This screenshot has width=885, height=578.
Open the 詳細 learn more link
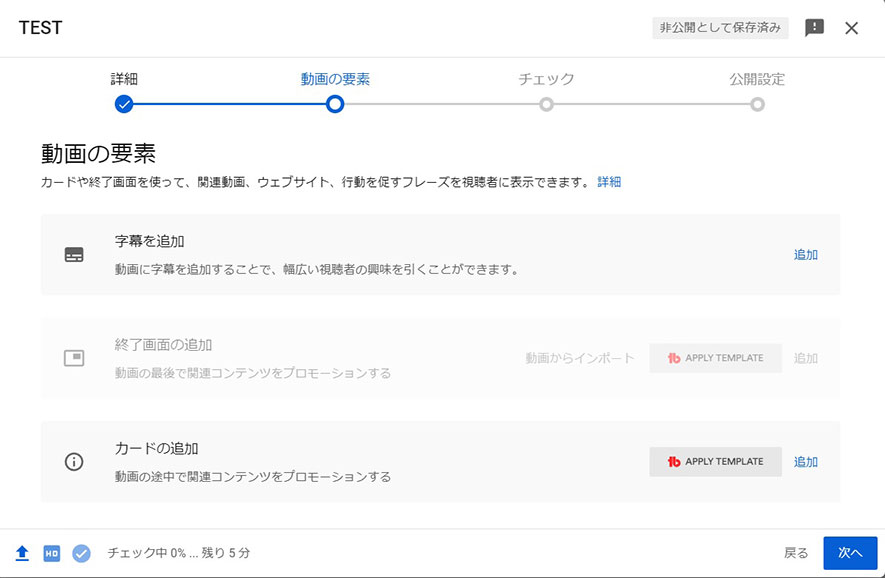[609, 182]
